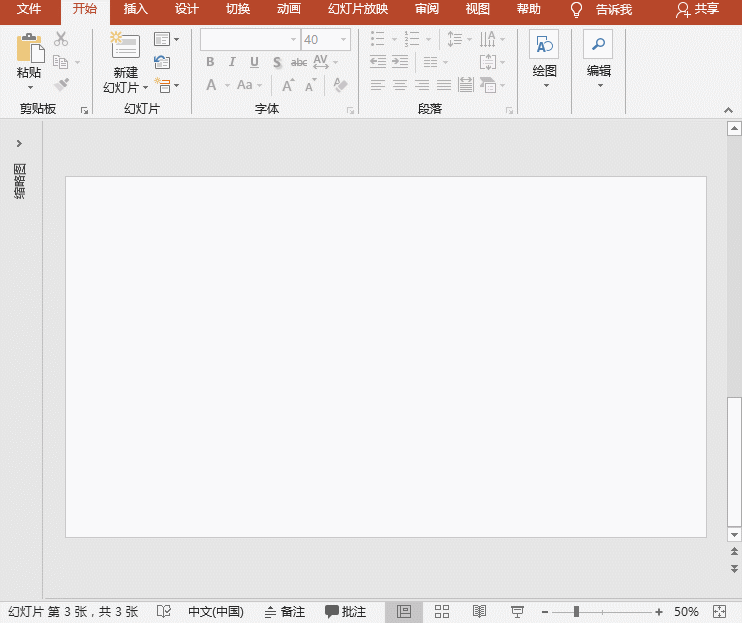
Task: Click the Convert to SmartArt icon
Action: (488, 85)
